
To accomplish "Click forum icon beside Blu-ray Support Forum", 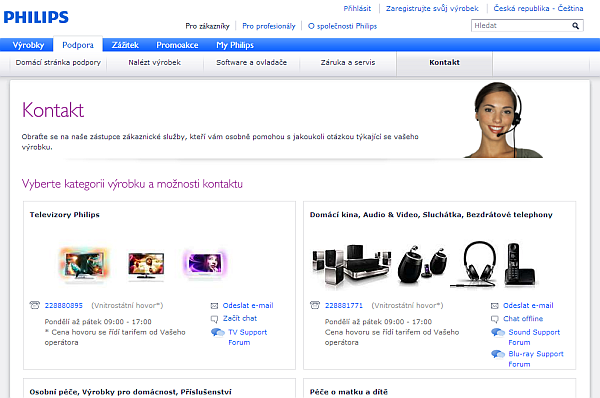I will pos(498,354).
